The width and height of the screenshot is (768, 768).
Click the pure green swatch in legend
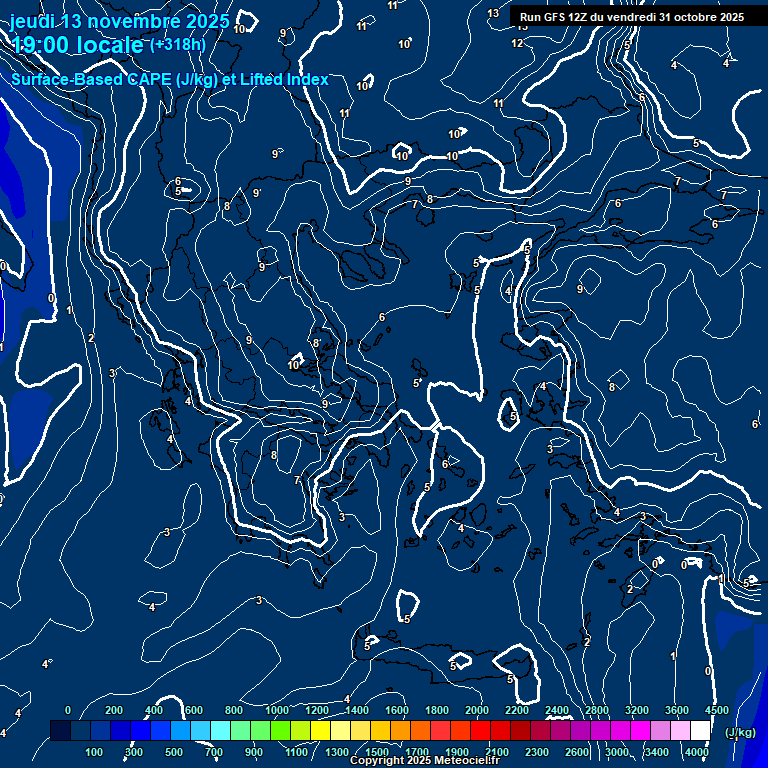click(x=281, y=730)
